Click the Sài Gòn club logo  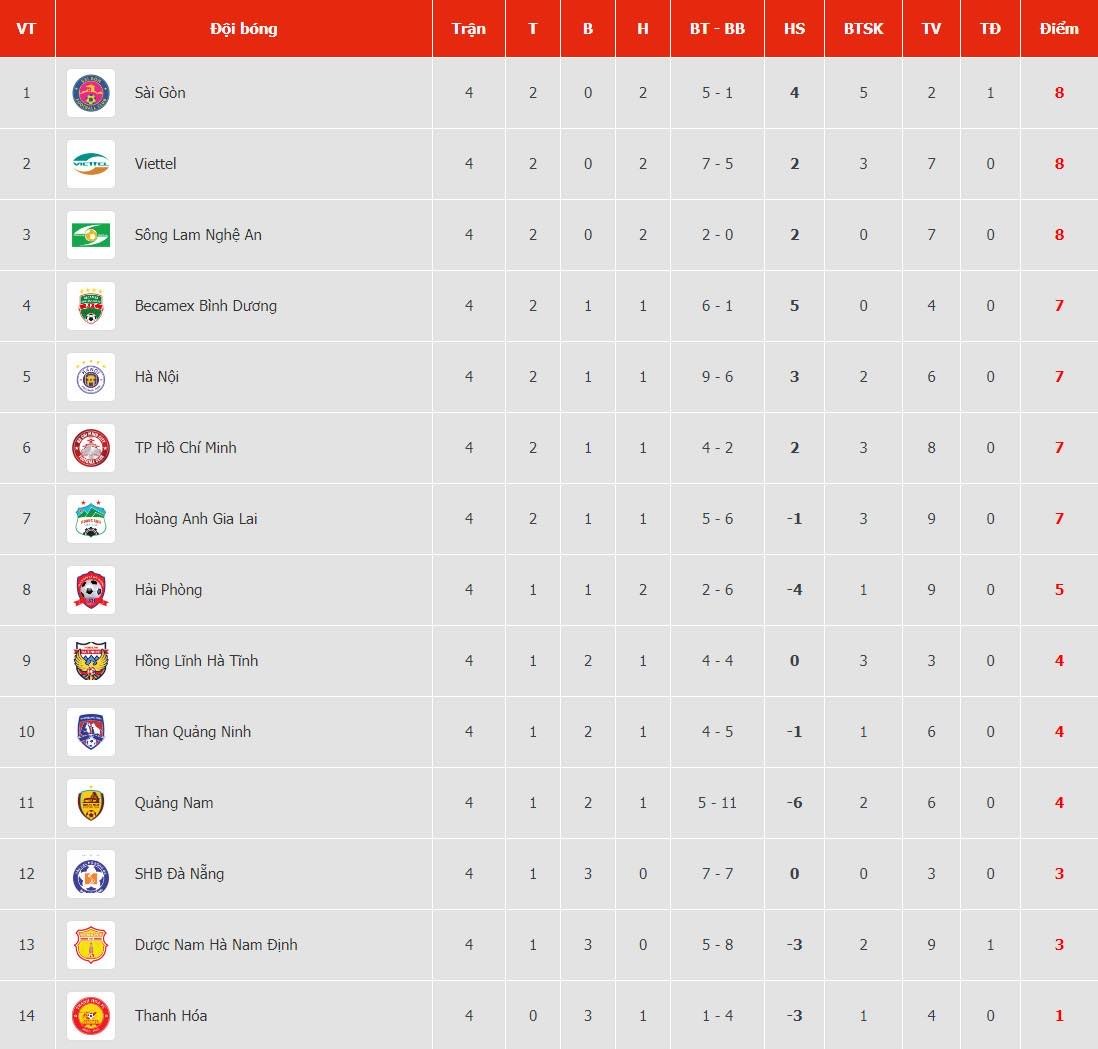pyautogui.click(x=90, y=92)
